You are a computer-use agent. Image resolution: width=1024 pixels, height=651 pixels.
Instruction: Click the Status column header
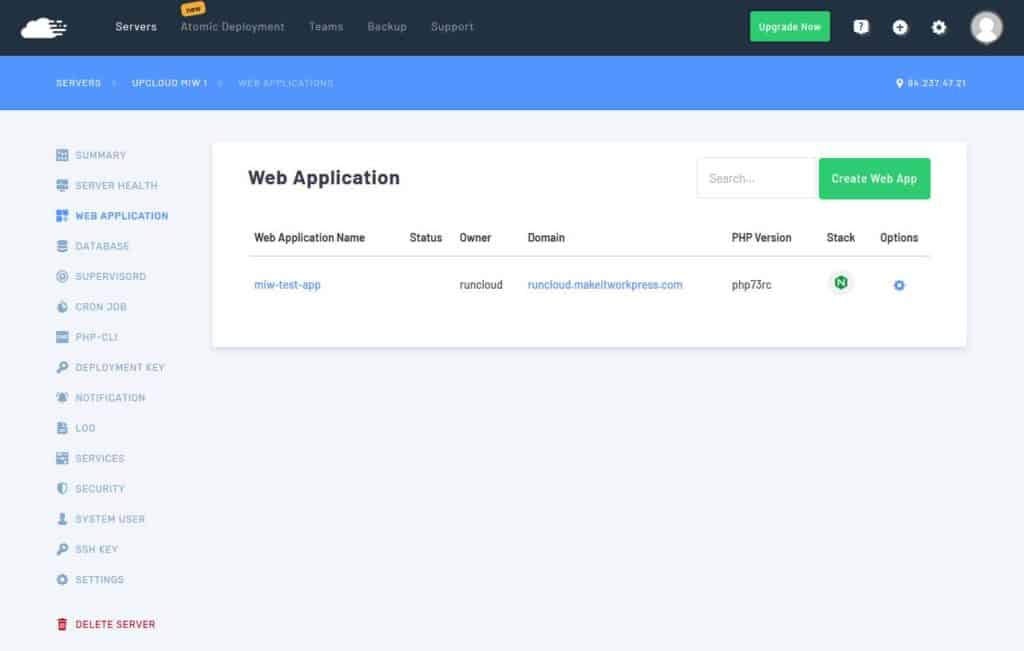pyautogui.click(x=426, y=238)
